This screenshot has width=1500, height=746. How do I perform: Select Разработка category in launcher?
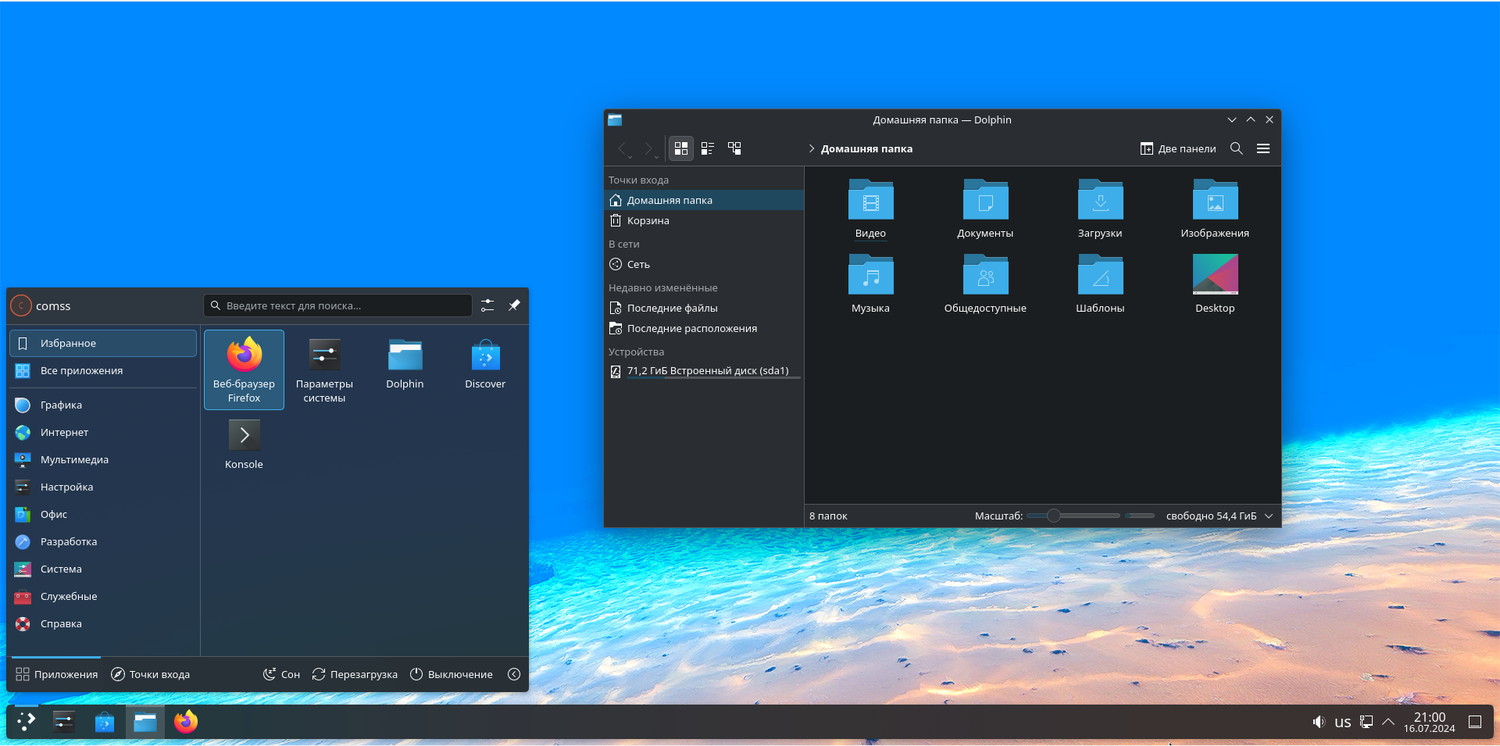click(x=103, y=541)
